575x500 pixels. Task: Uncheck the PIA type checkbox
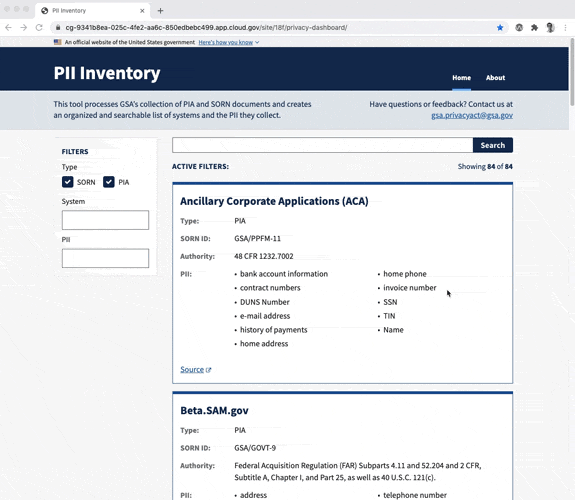[x=109, y=182]
